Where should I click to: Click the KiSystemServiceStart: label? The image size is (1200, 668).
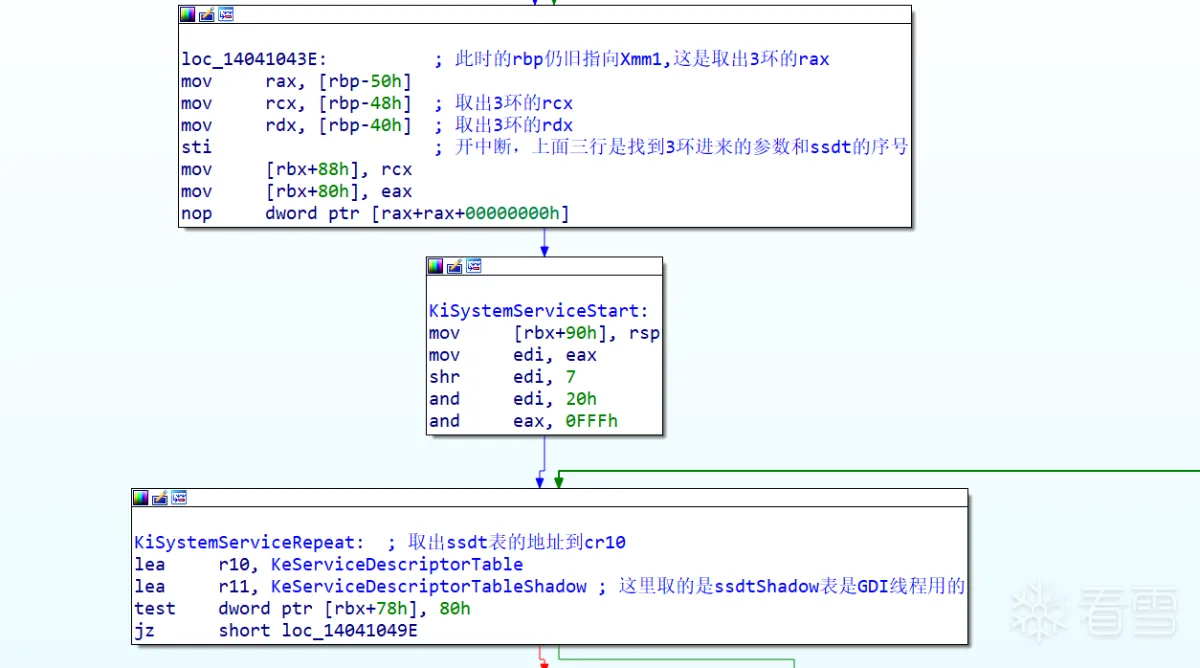pos(539,311)
